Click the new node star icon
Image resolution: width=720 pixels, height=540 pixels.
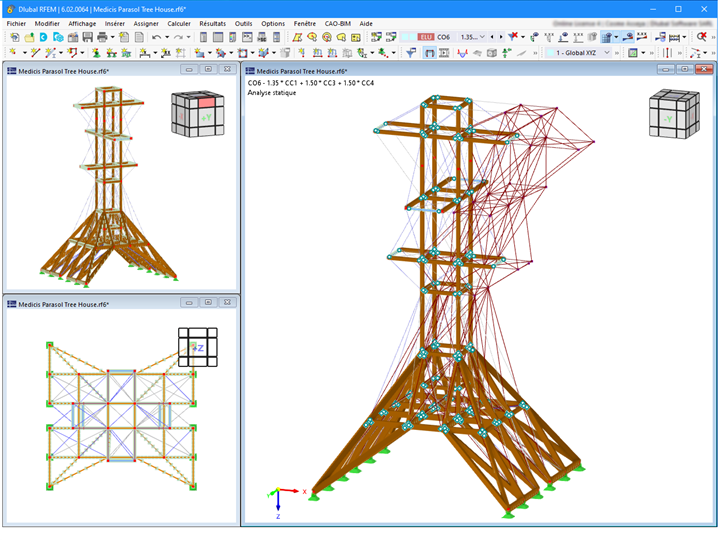click(13, 53)
